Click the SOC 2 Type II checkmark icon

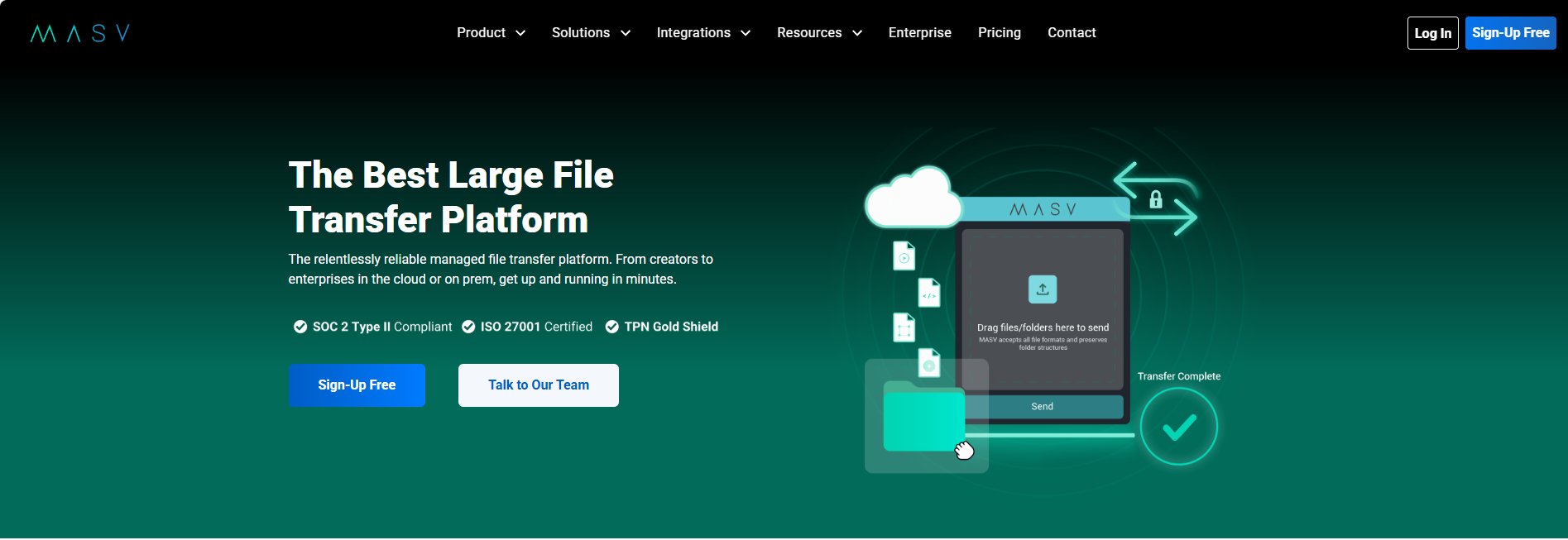tap(300, 327)
